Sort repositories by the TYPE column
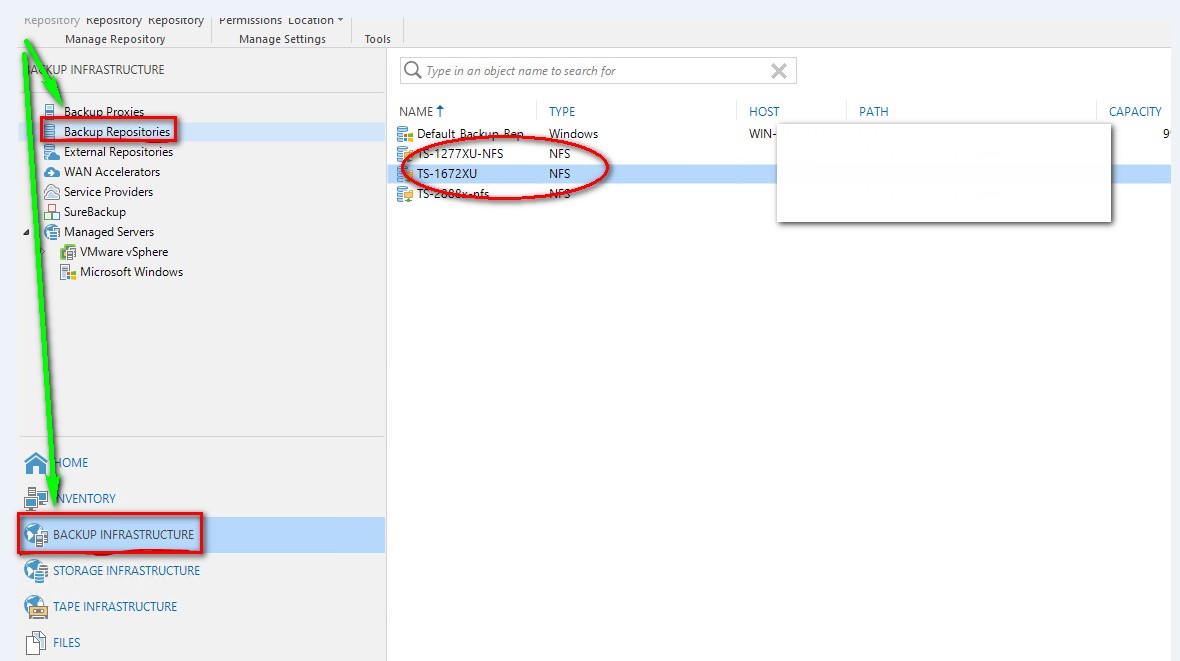Viewport: 1180px width, 661px height. (x=562, y=111)
